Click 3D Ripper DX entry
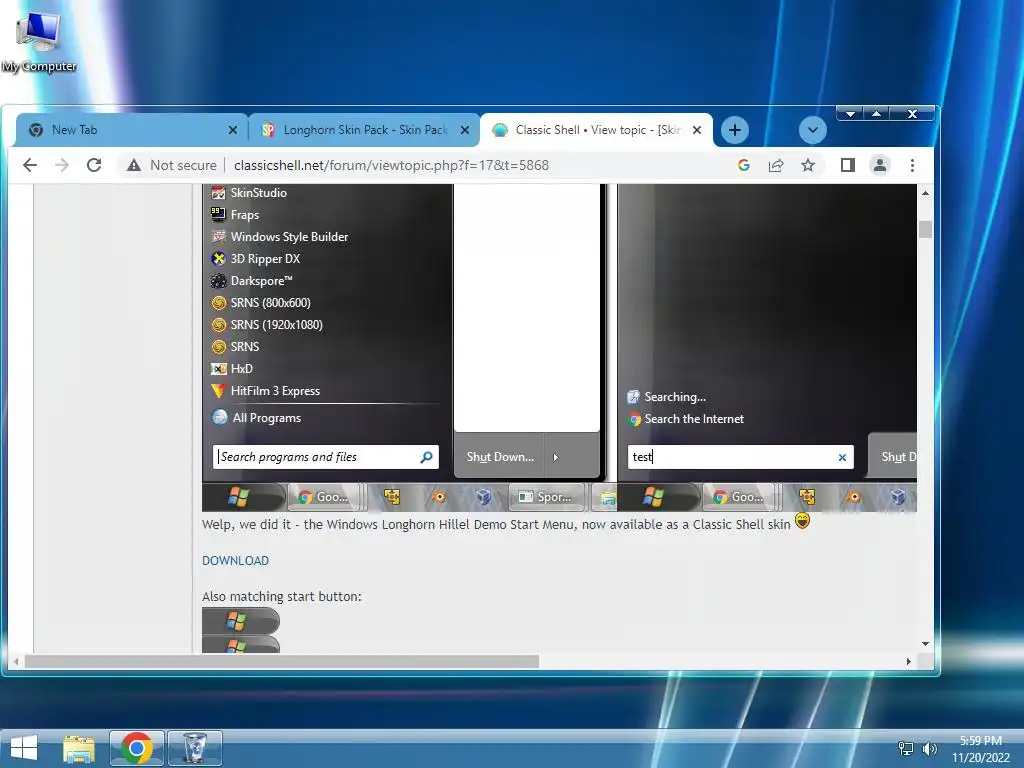 tap(256, 259)
